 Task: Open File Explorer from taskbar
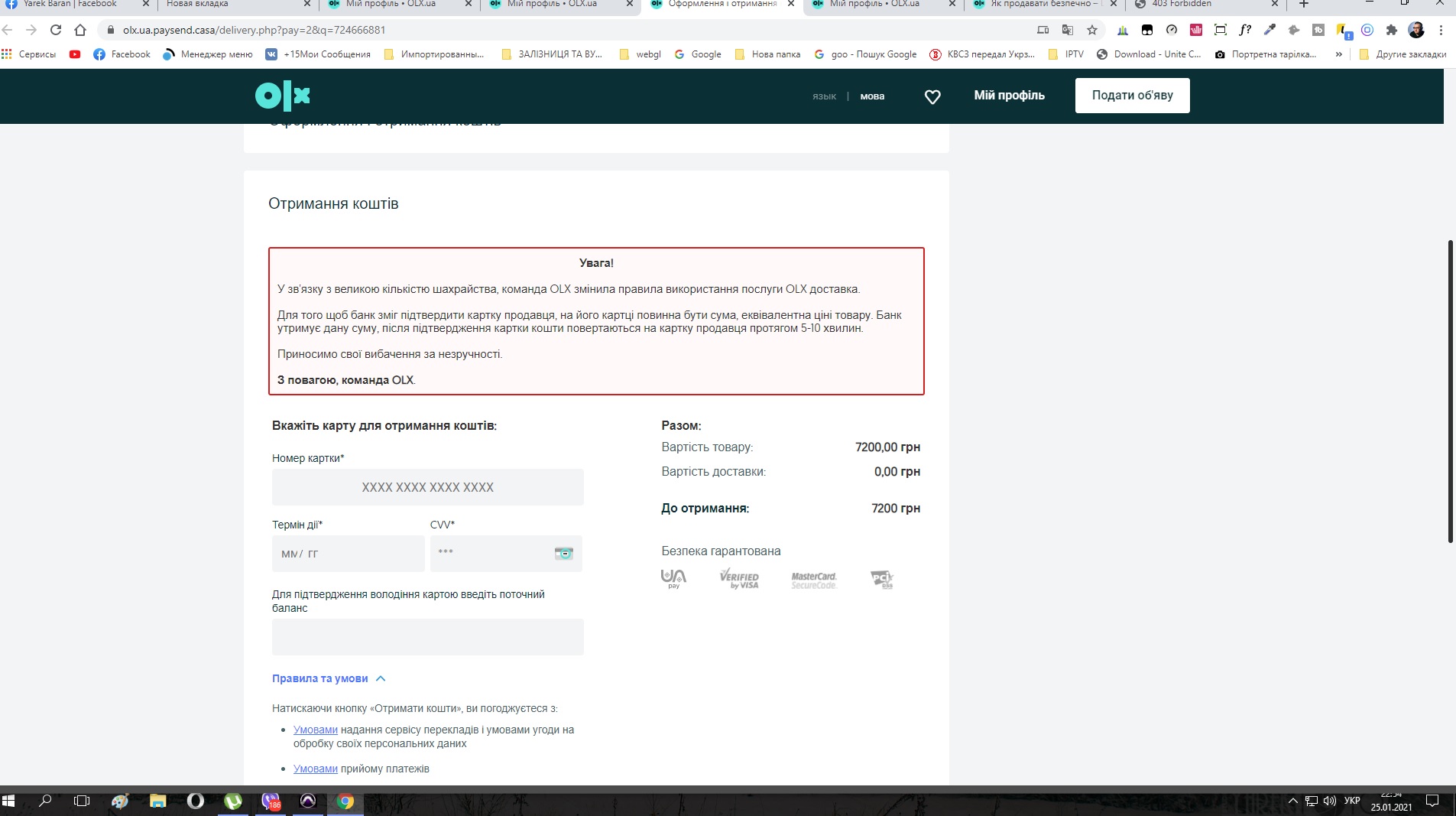(x=158, y=801)
